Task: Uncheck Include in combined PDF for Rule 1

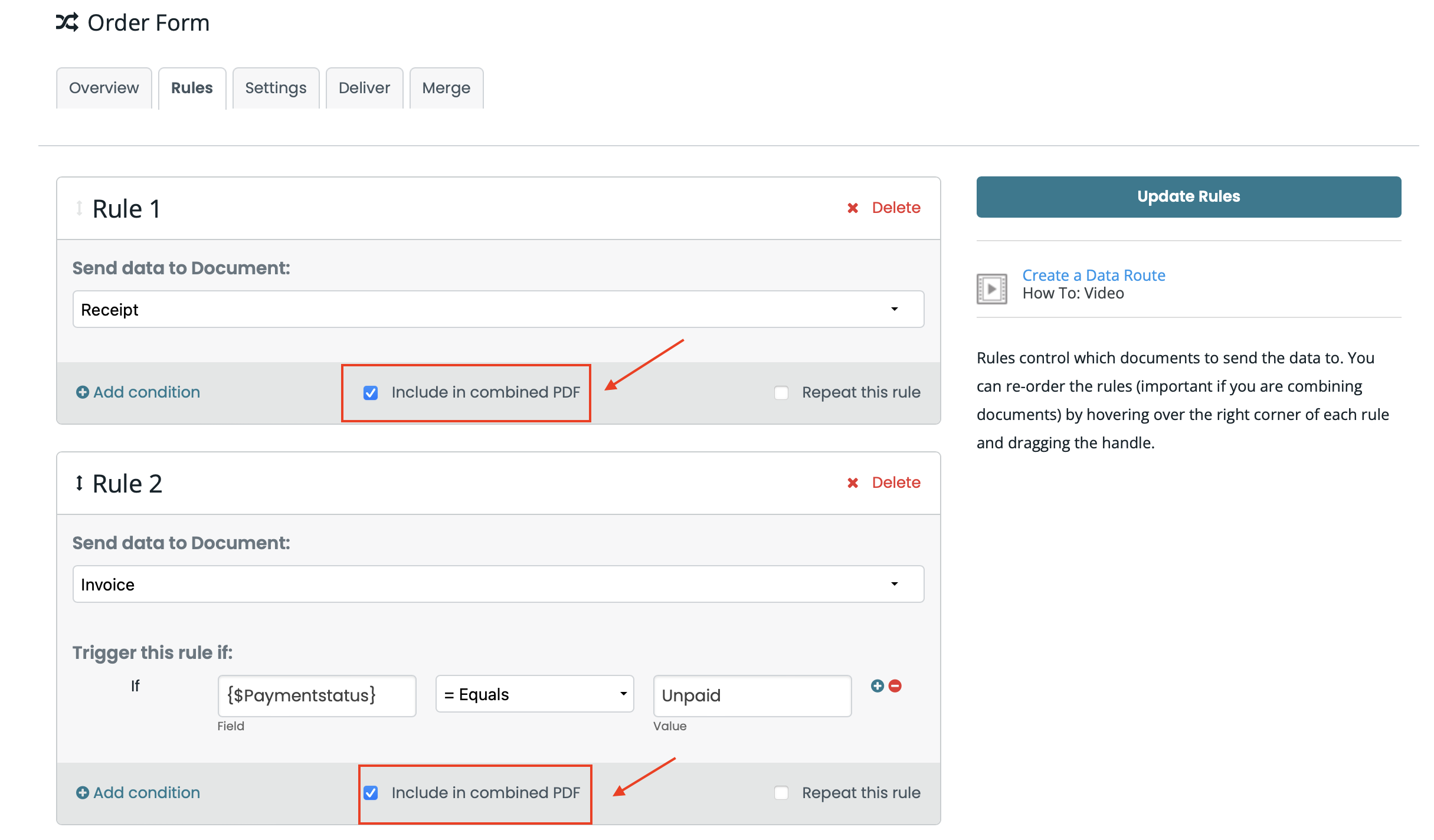Action: (371, 392)
